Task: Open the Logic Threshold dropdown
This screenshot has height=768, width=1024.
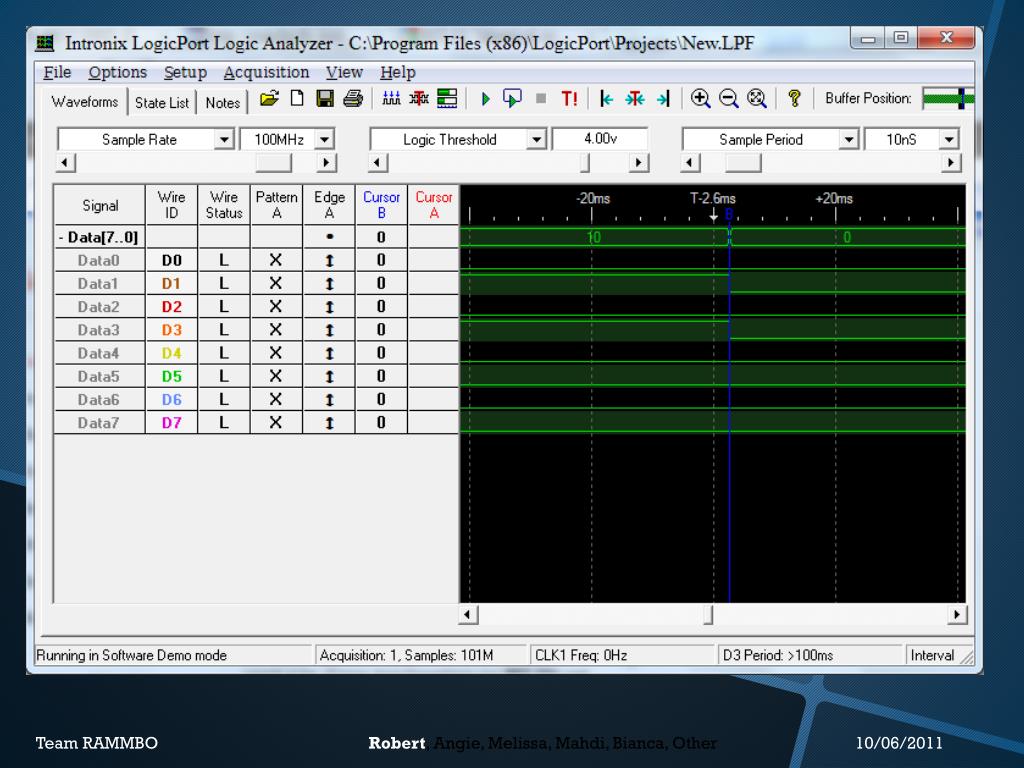Action: [x=537, y=140]
